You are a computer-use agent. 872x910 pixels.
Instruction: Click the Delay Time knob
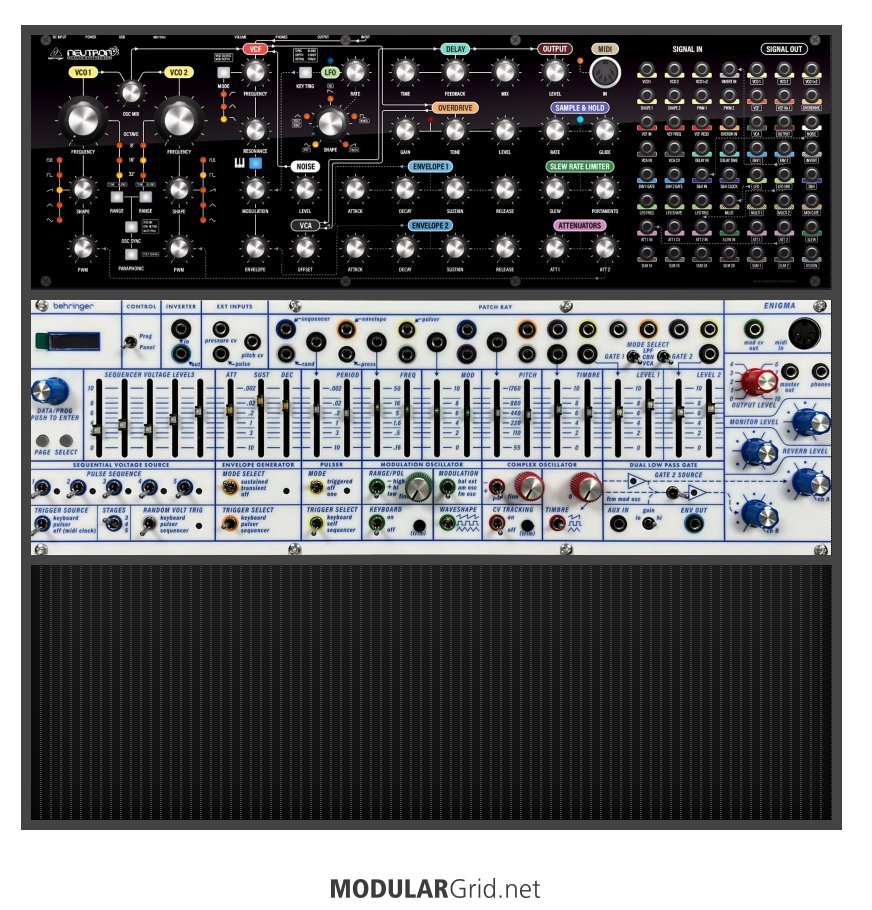coord(405,72)
